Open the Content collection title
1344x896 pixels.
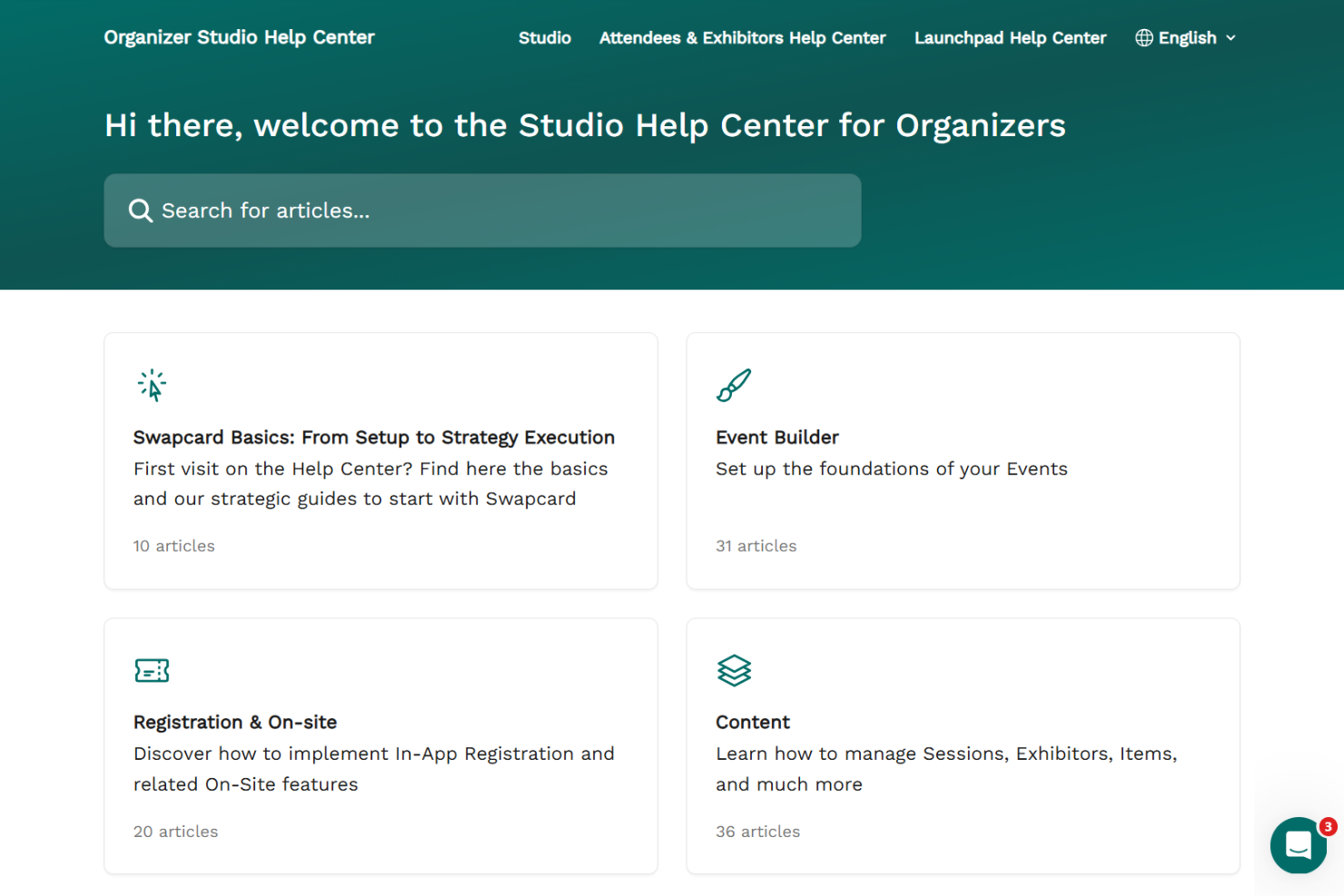753,723
